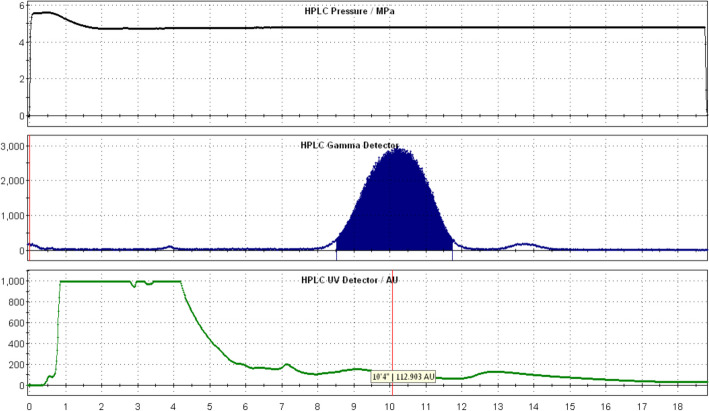
Task: Click the pressure curve's initial peak
Action: click(x=45, y=13)
